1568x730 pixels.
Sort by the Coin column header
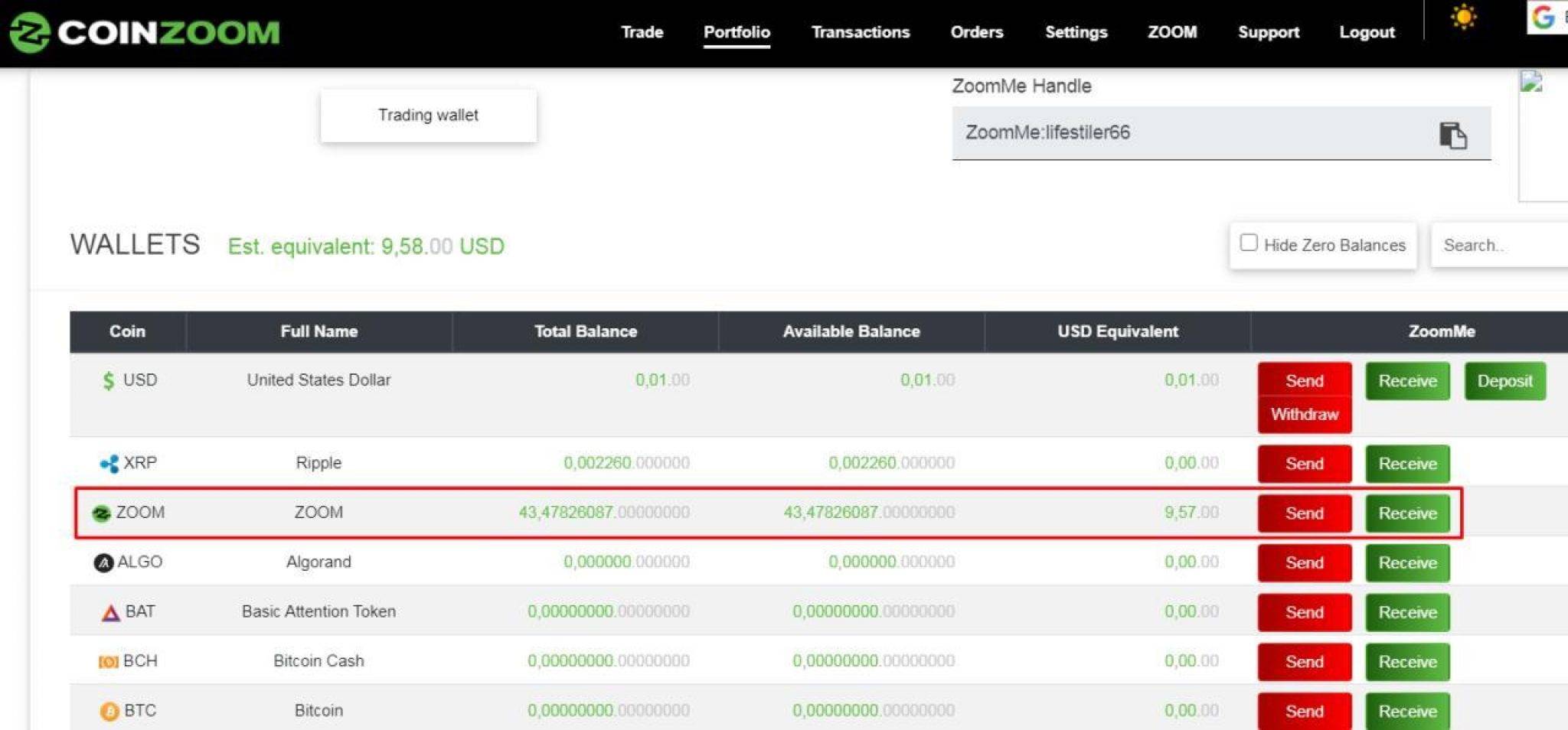point(127,332)
